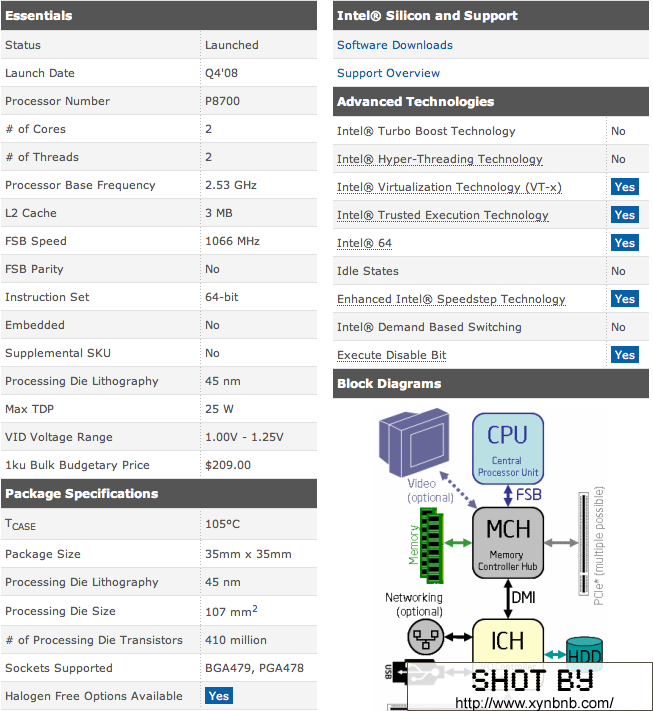The image size is (653, 711).
Task: Click the 2.53 GHz base frequency value
Action: (231, 185)
